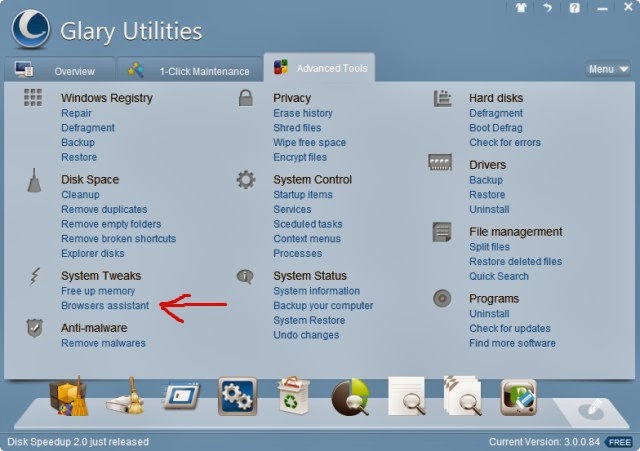Click Check for updates link
This screenshot has width=640, height=451.
coord(510,329)
